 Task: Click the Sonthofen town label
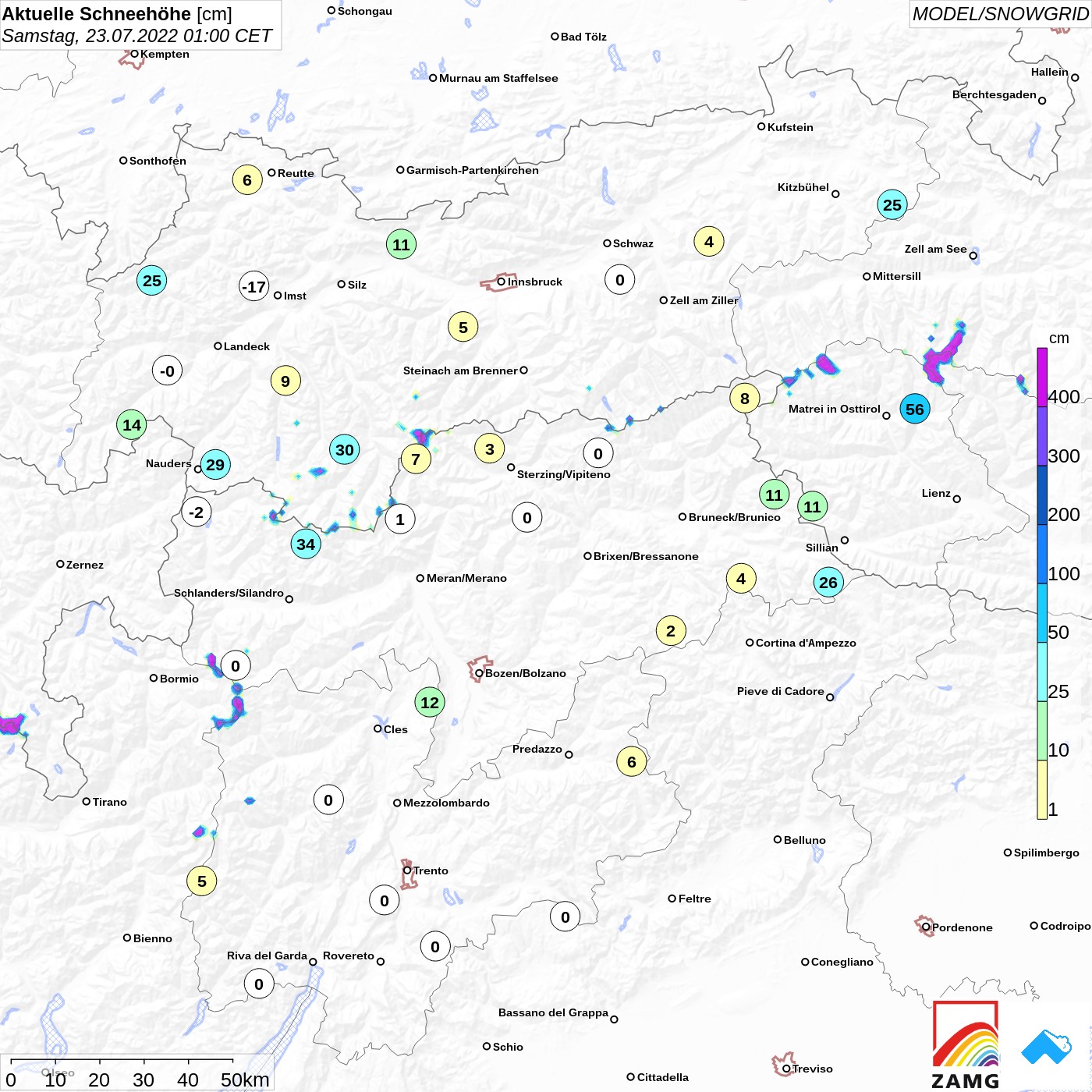tap(158, 161)
